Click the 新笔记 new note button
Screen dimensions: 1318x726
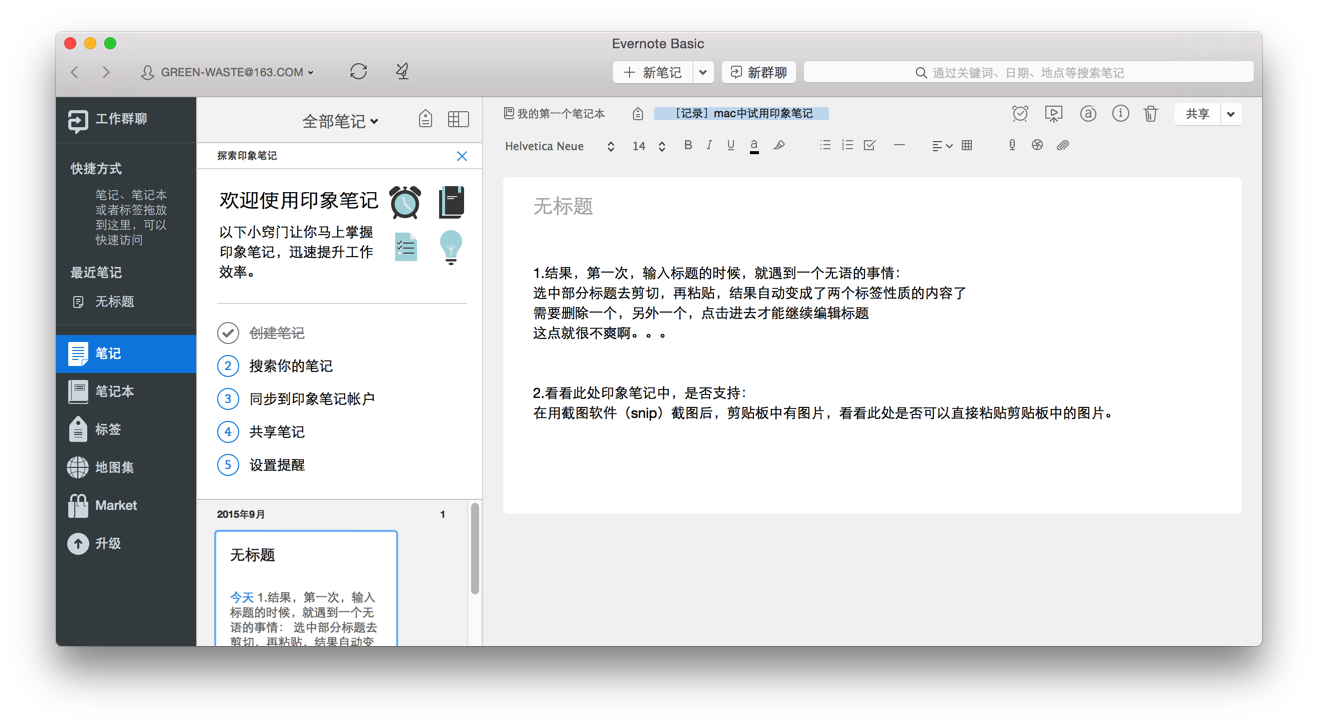click(x=653, y=72)
